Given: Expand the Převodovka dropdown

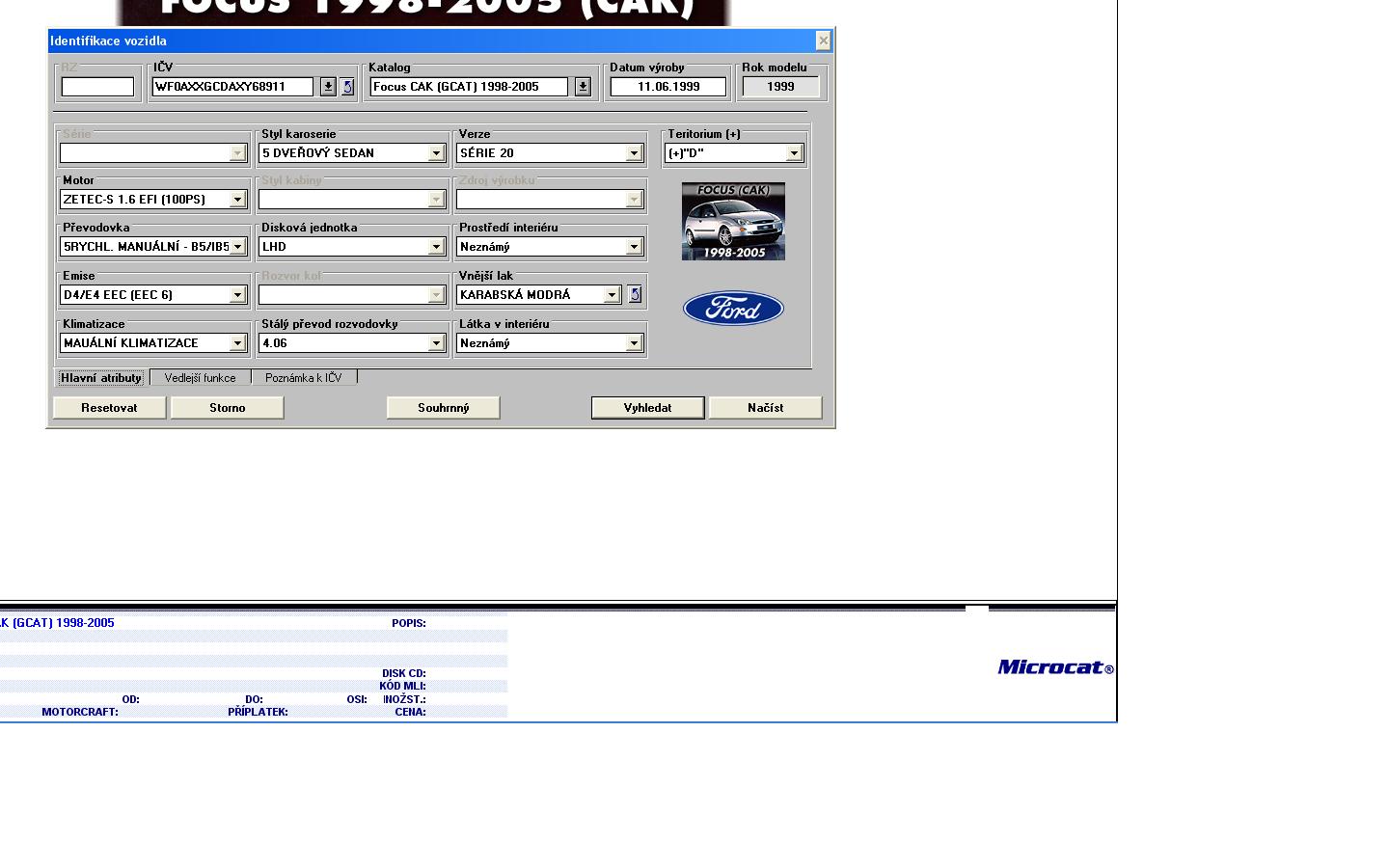Looking at the screenshot, I should [x=237, y=247].
